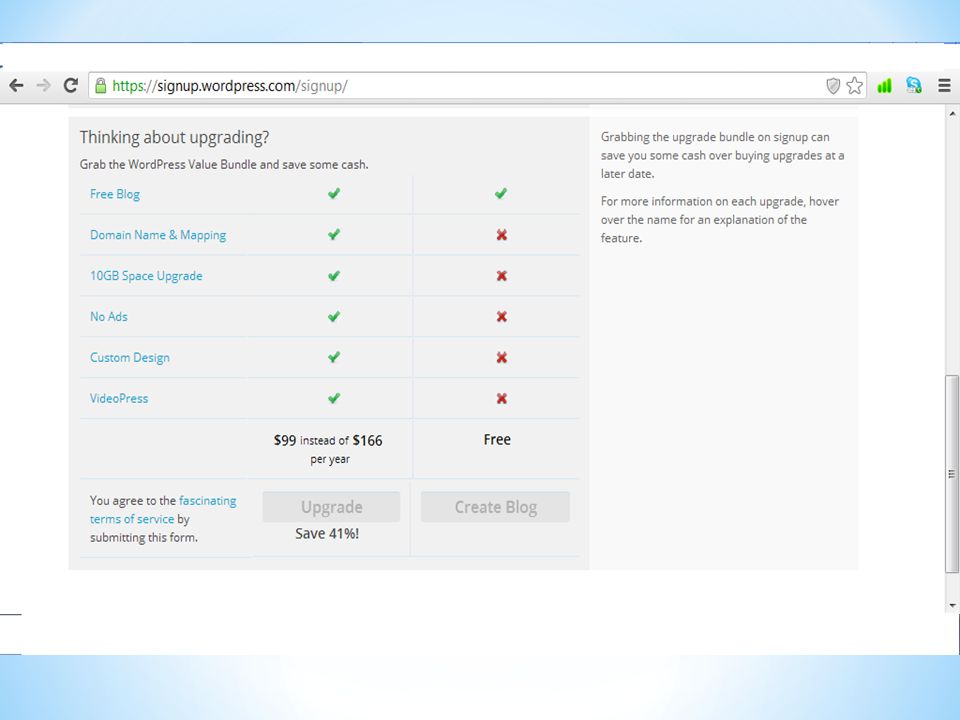This screenshot has height=720, width=960.
Task: Click the green check for 10GB Space Upgrade
Action: click(334, 276)
